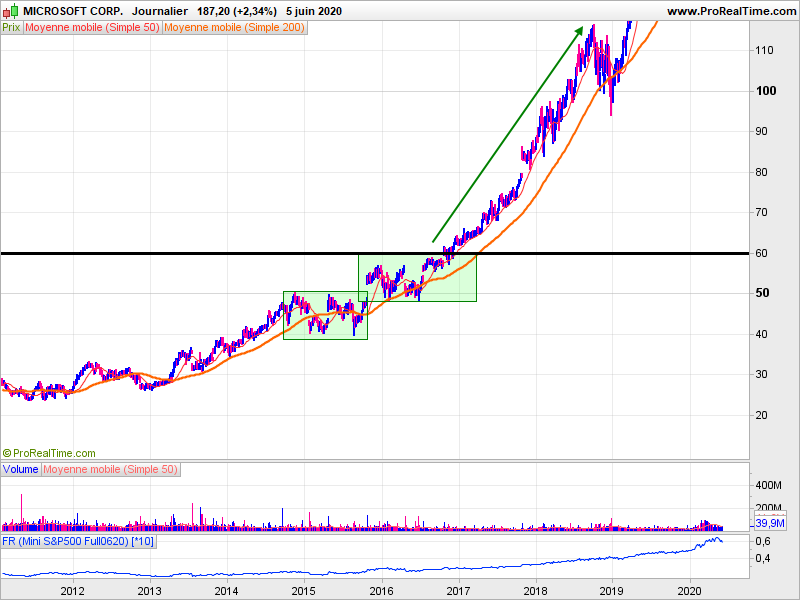800x600 pixels.
Task: Open the volume Moyenne mobile (Simple 50) label
Action: click(x=111, y=469)
